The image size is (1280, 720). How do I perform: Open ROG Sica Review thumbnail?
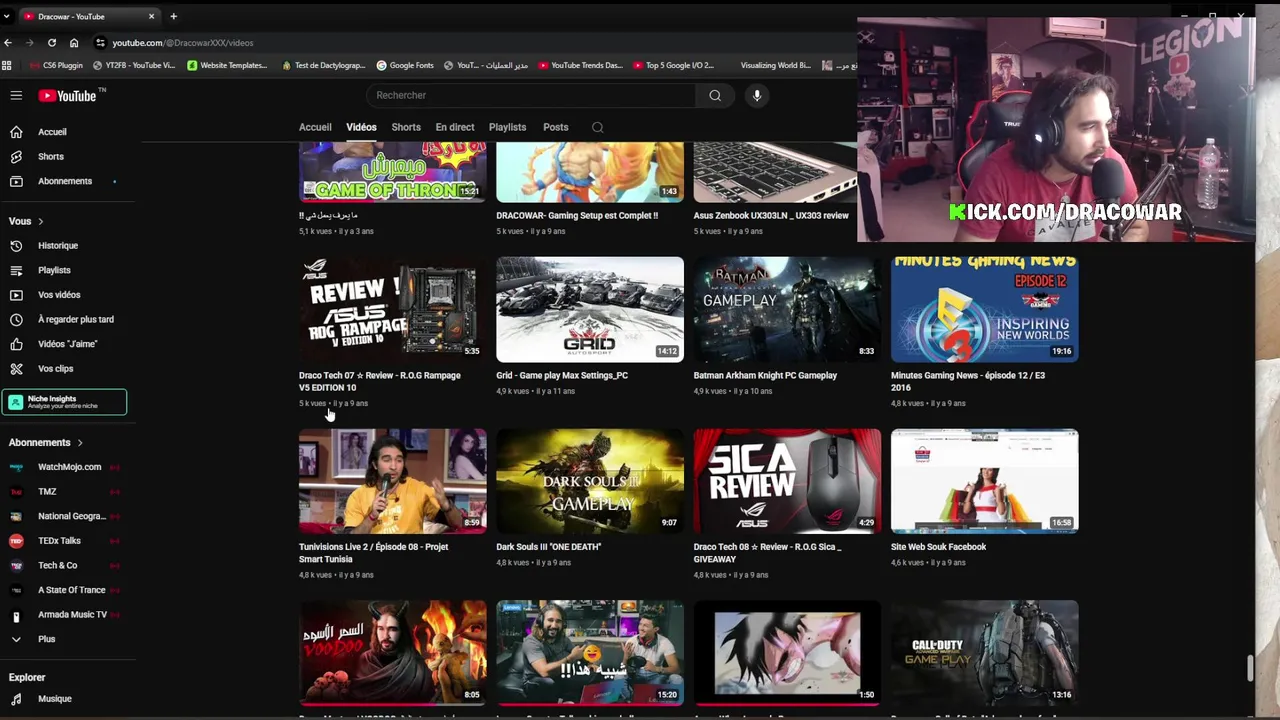[x=787, y=481]
